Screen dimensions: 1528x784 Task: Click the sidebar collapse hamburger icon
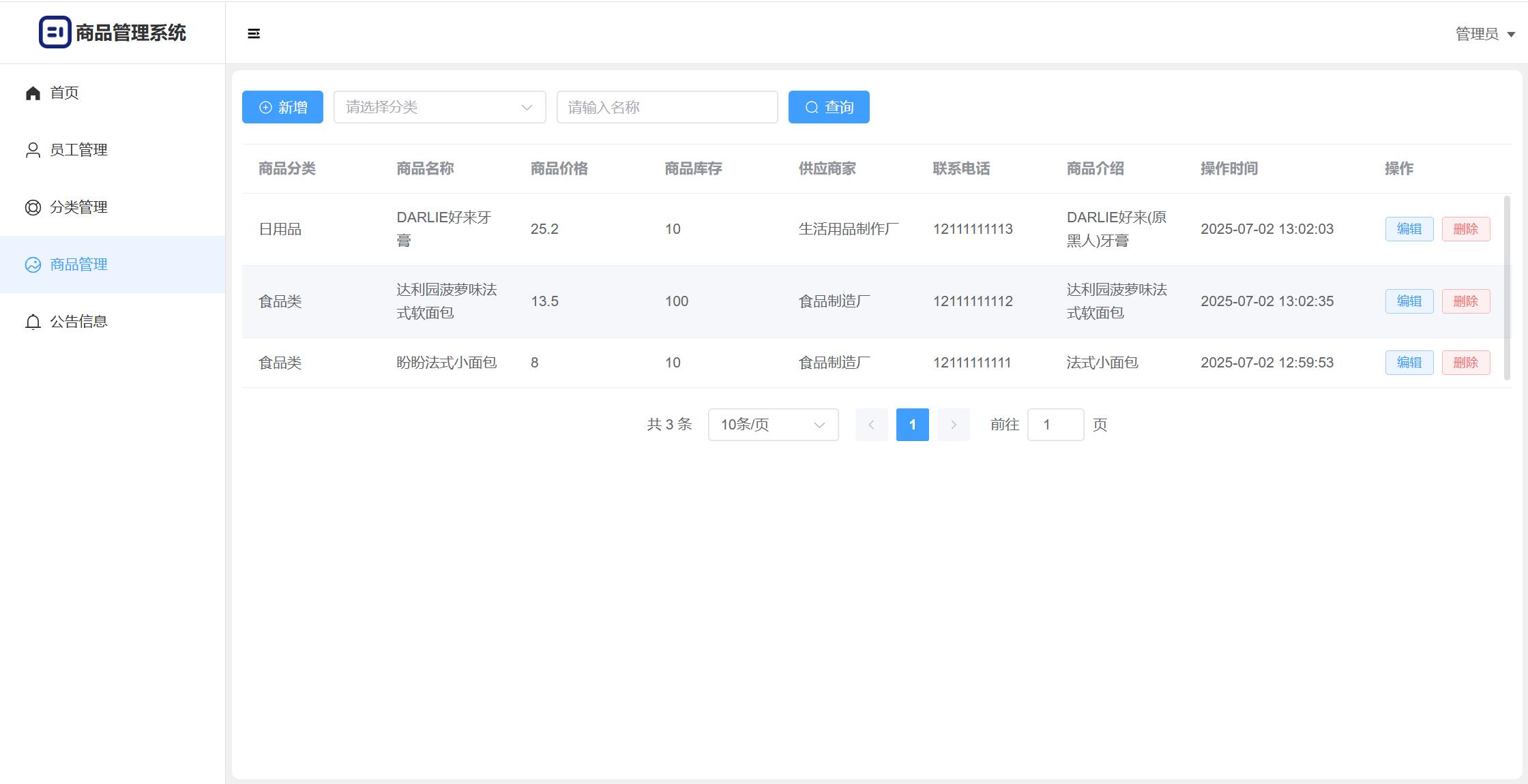[x=254, y=33]
